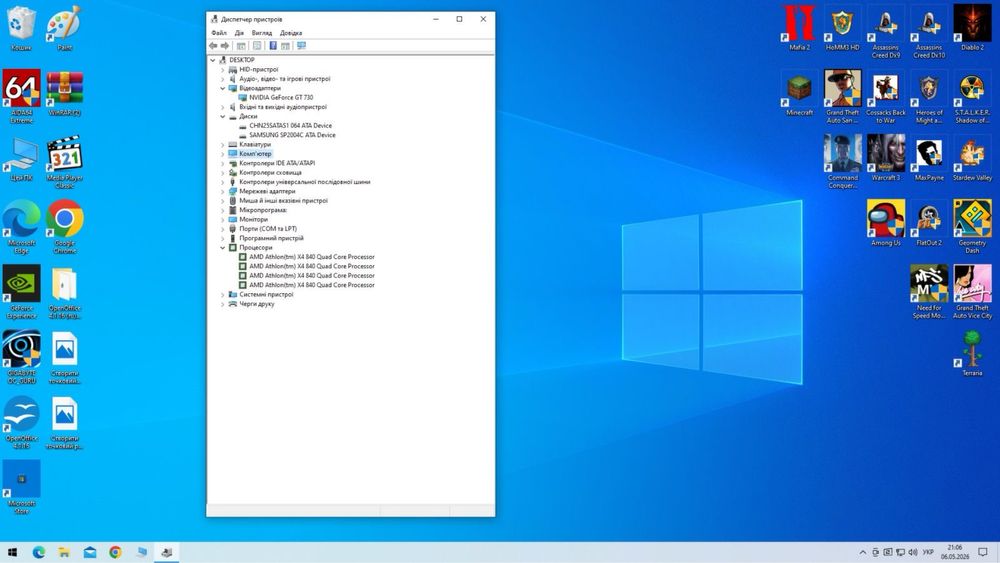Open Grand Theft Auto San Andreas shortcut
Image resolution: width=1000 pixels, height=563 pixels.
[842, 97]
